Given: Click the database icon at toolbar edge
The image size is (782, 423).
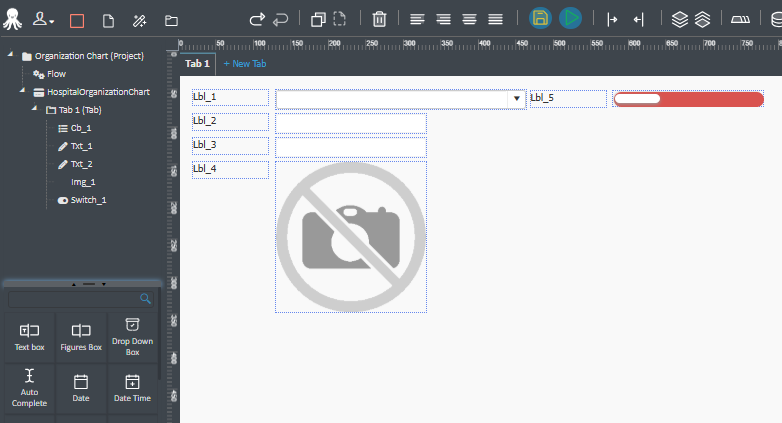Looking at the screenshot, I should pos(776,19).
